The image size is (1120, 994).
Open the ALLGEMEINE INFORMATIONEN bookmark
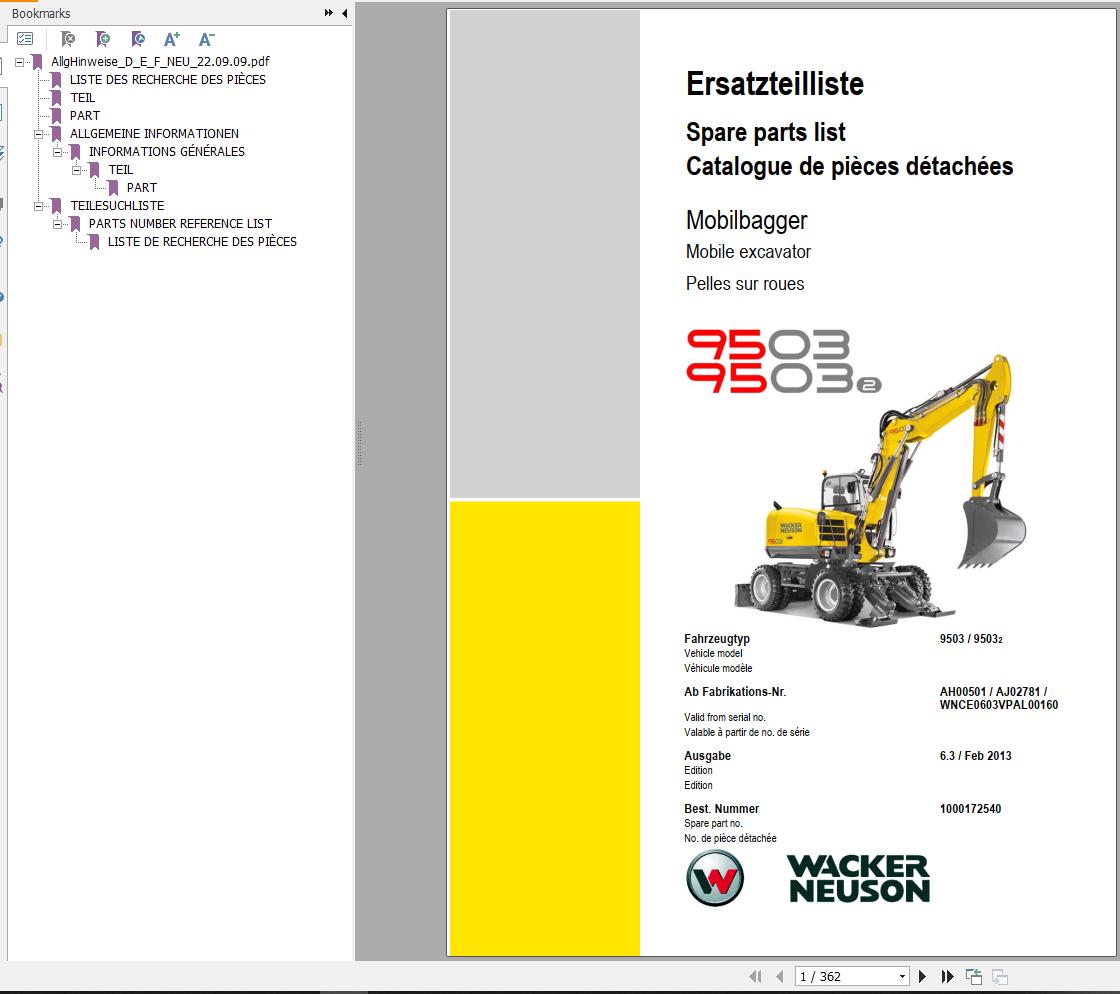point(154,134)
